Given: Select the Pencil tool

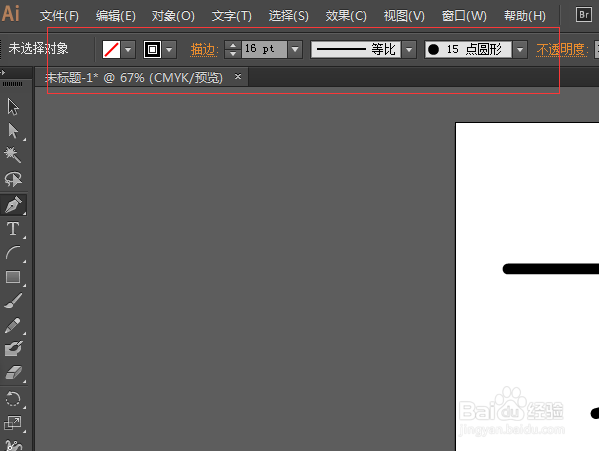Looking at the screenshot, I should tap(13, 325).
